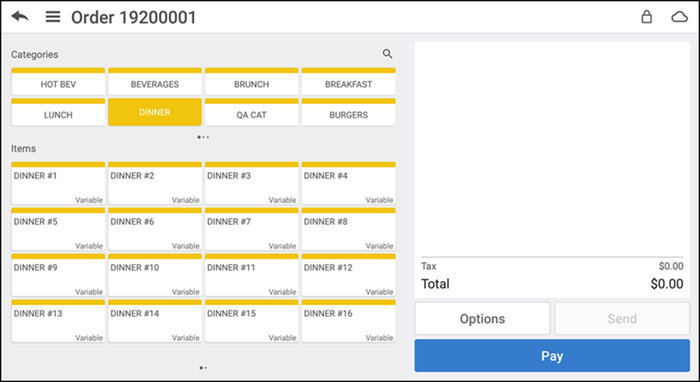Add DINNER #13 to the order
This screenshot has height=382, width=700.
[x=58, y=321]
